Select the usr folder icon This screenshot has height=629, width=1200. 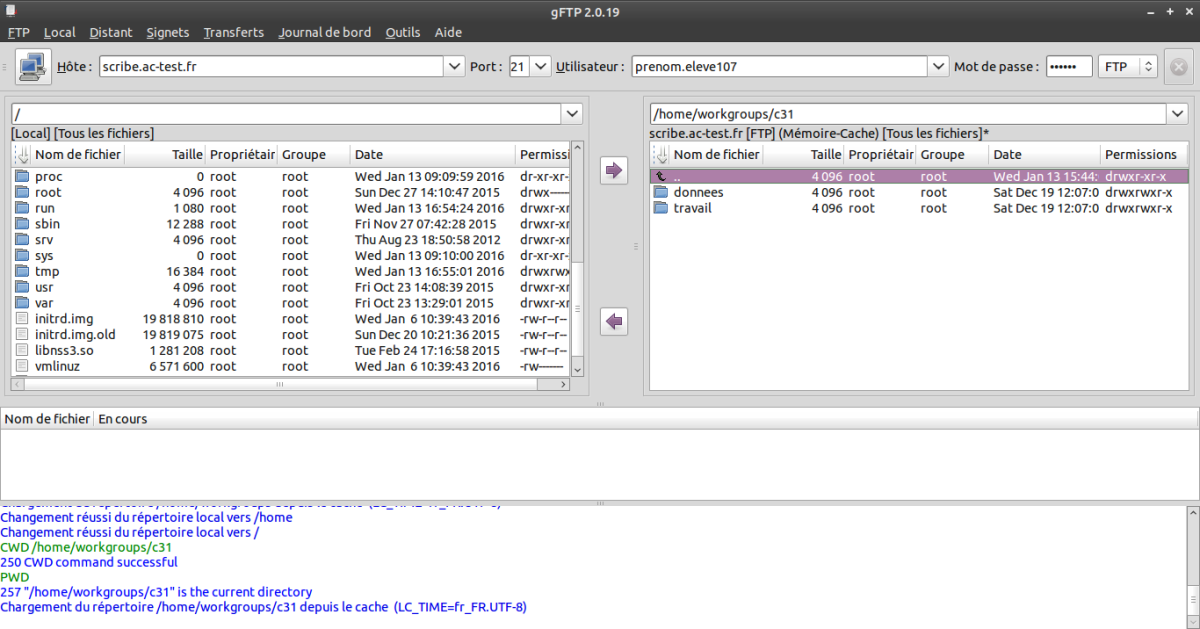23,287
